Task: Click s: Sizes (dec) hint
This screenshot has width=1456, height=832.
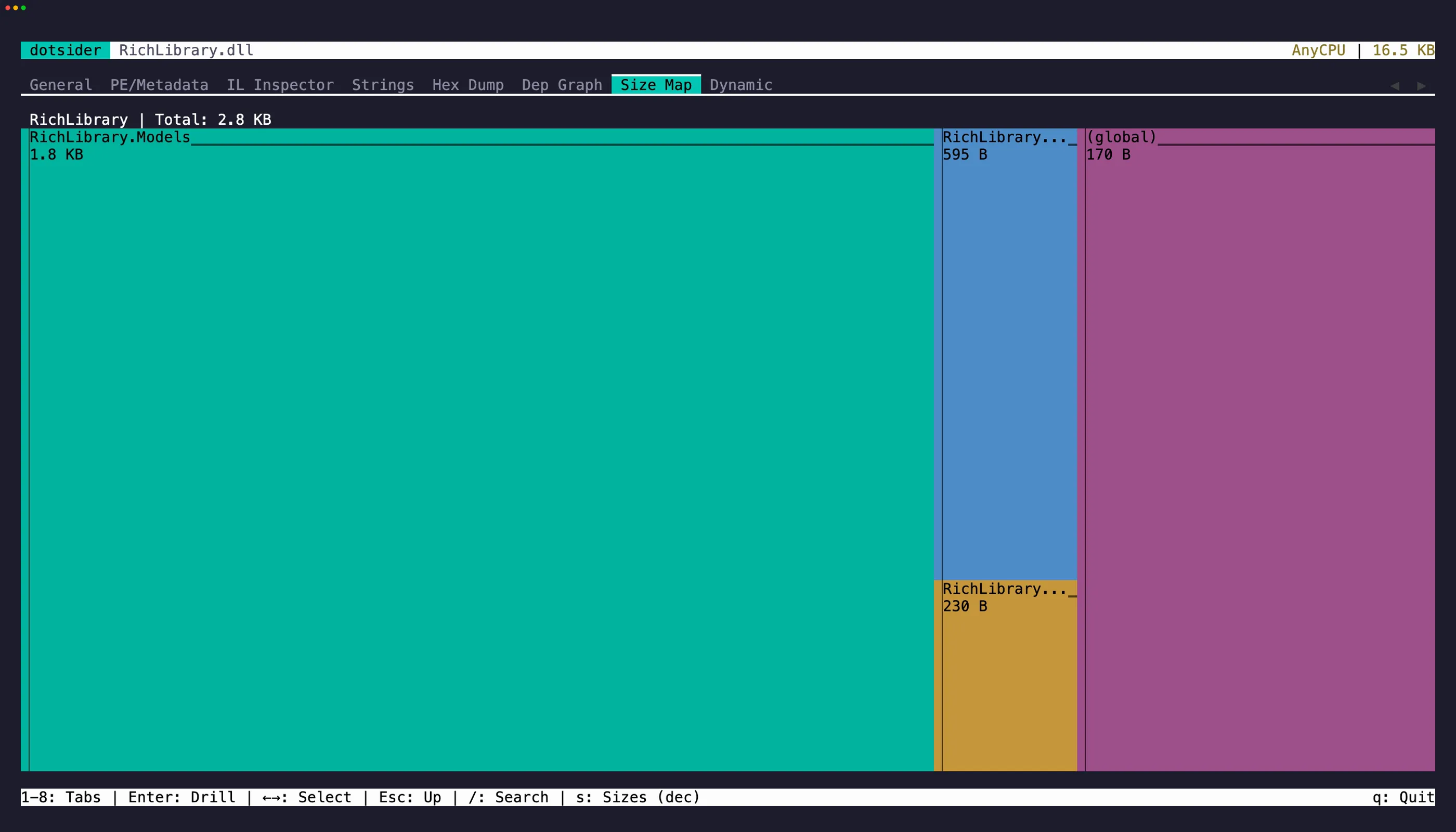Action: point(637,797)
